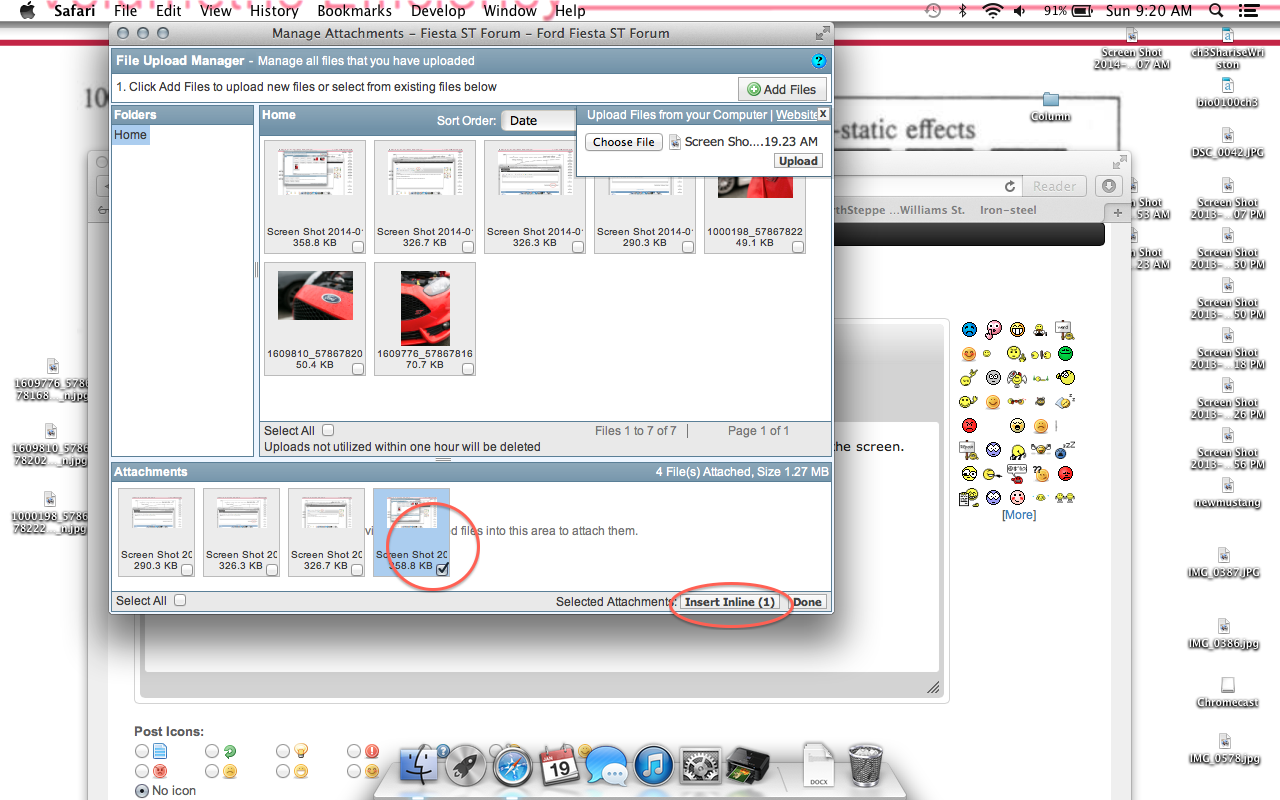Viewport: 1280px width, 800px height.
Task: Open the Apple menu
Action: tap(27, 11)
